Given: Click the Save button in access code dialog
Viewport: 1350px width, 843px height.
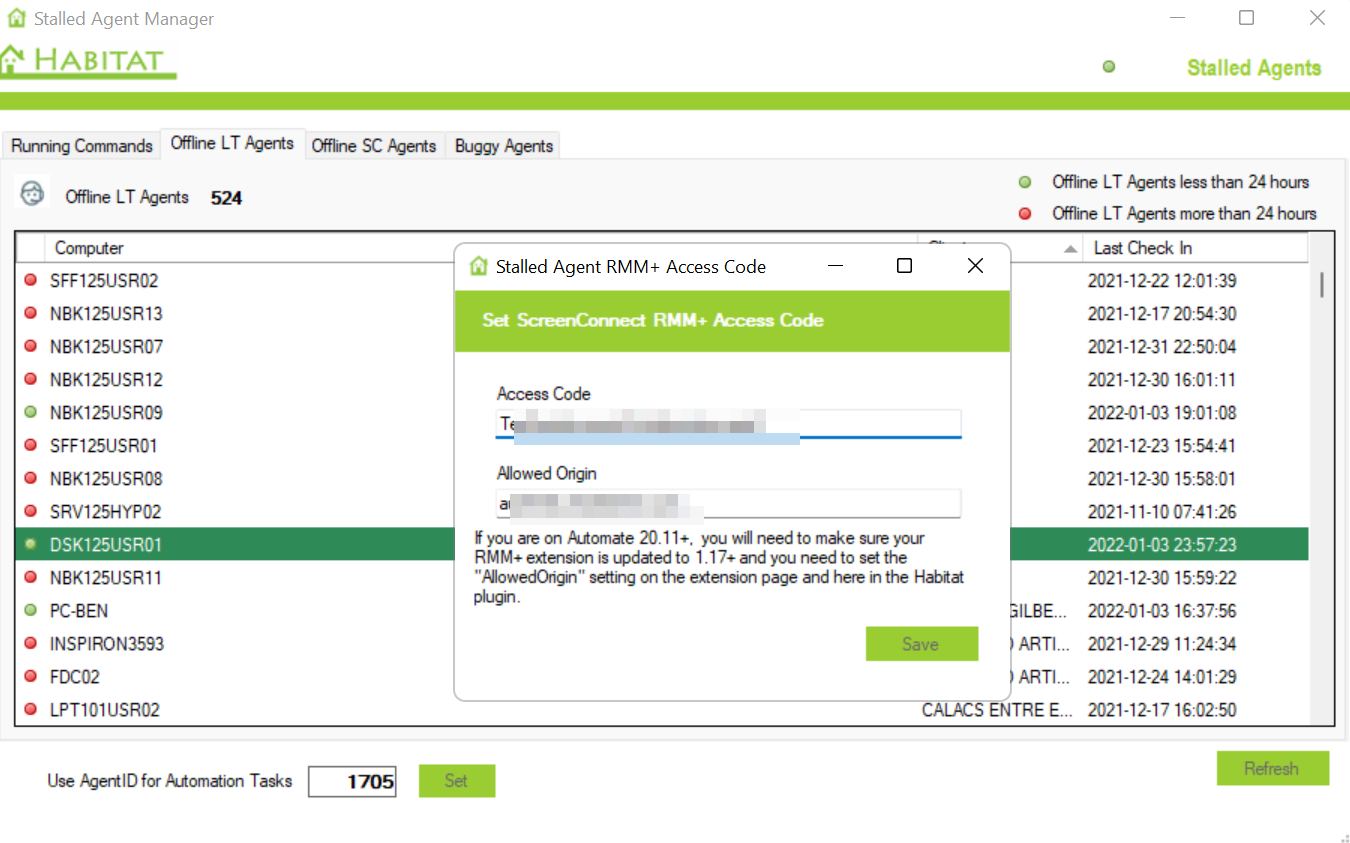Looking at the screenshot, I should (x=921, y=644).
